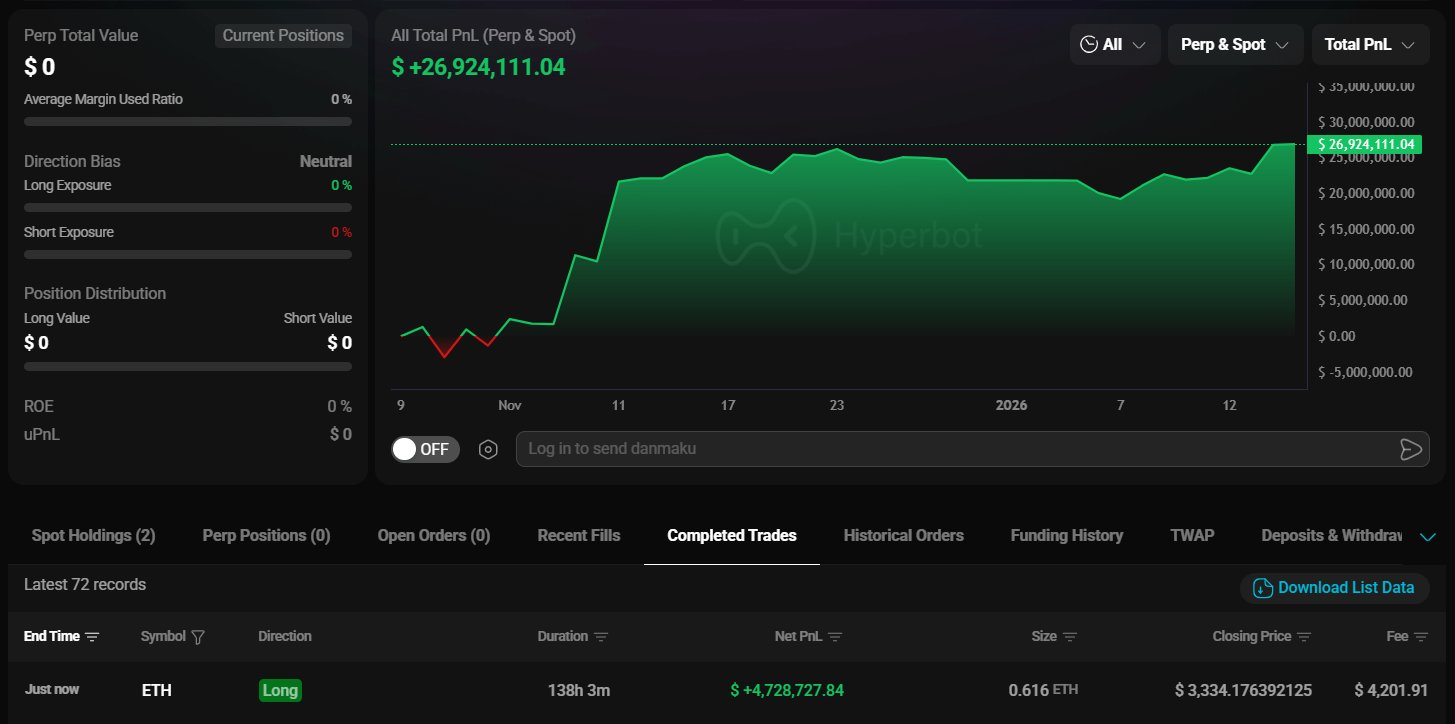Screen dimensions: 1455x724
Task: Open the Spot Holdings (2) tab
Action: click(x=93, y=536)
